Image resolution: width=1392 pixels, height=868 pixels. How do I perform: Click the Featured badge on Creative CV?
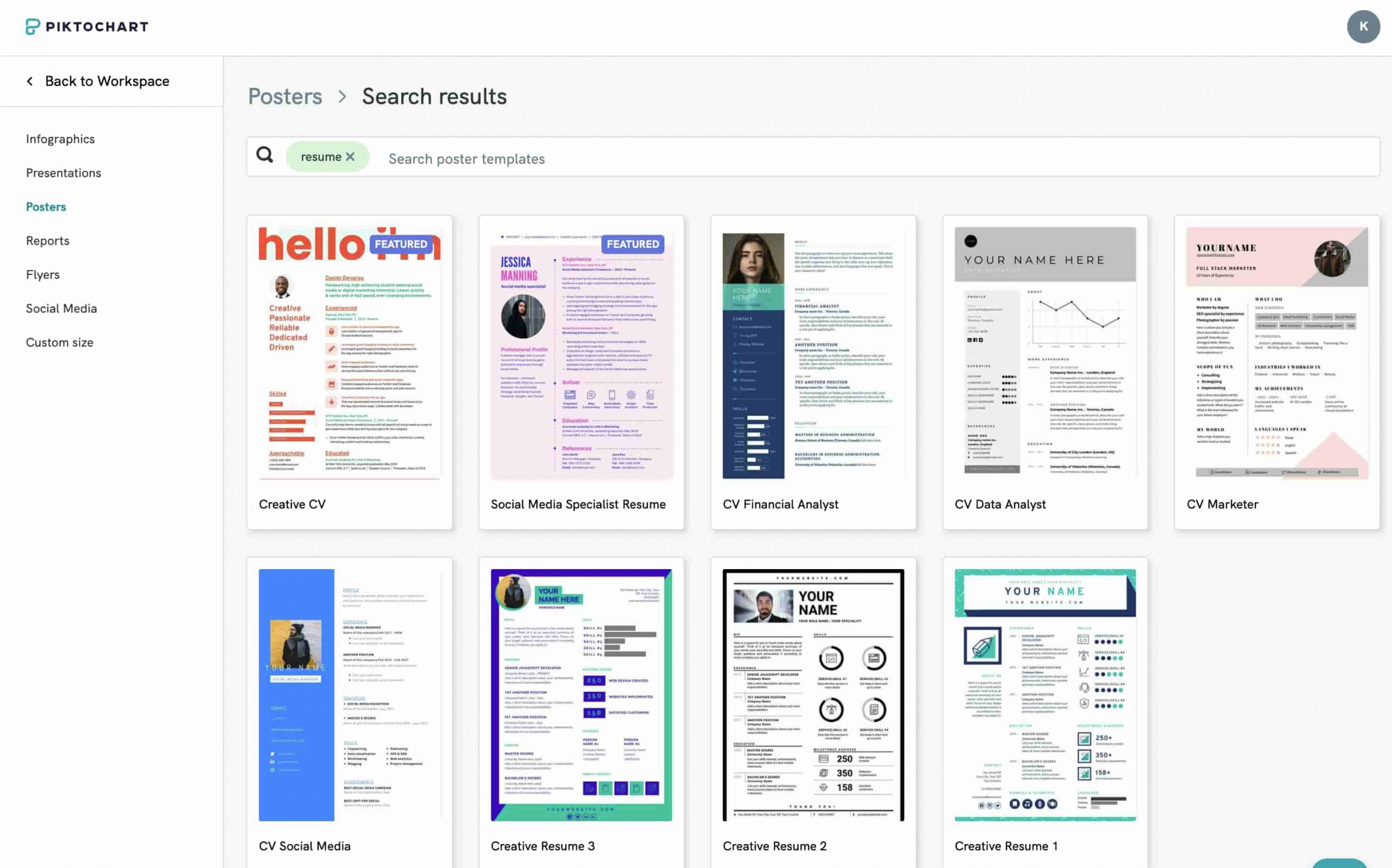click(x=400, y=244)
